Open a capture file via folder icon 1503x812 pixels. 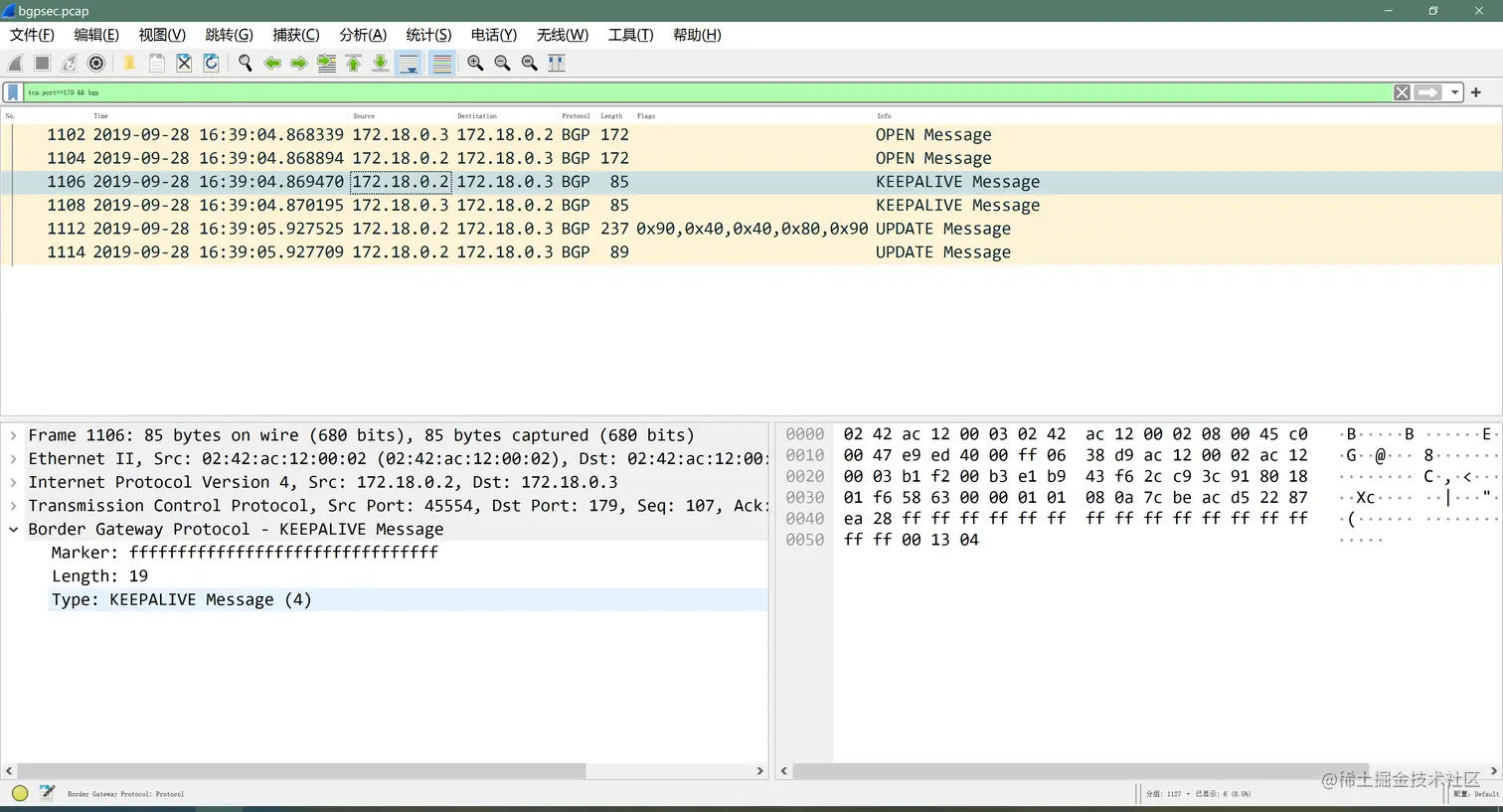click(x=129, y=63)
